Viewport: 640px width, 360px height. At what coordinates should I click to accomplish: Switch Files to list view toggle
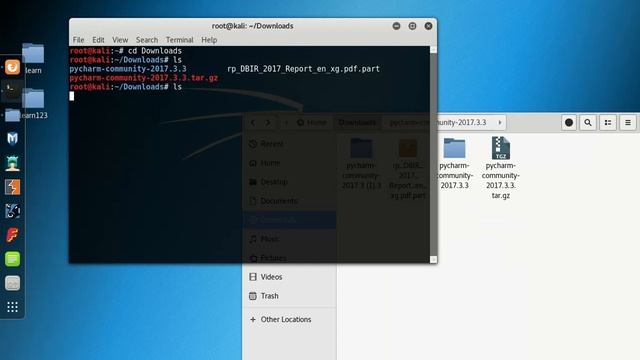608,122
